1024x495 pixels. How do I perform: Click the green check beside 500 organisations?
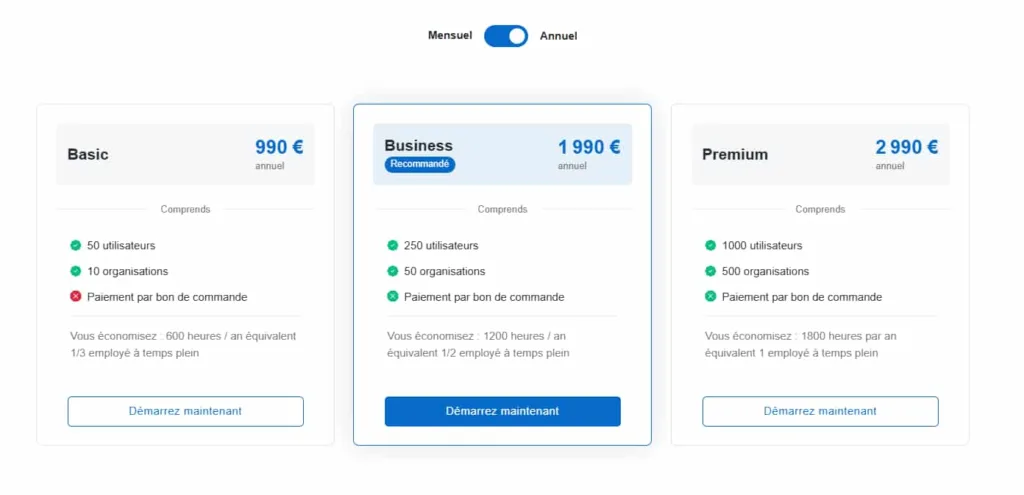point(711,271)
